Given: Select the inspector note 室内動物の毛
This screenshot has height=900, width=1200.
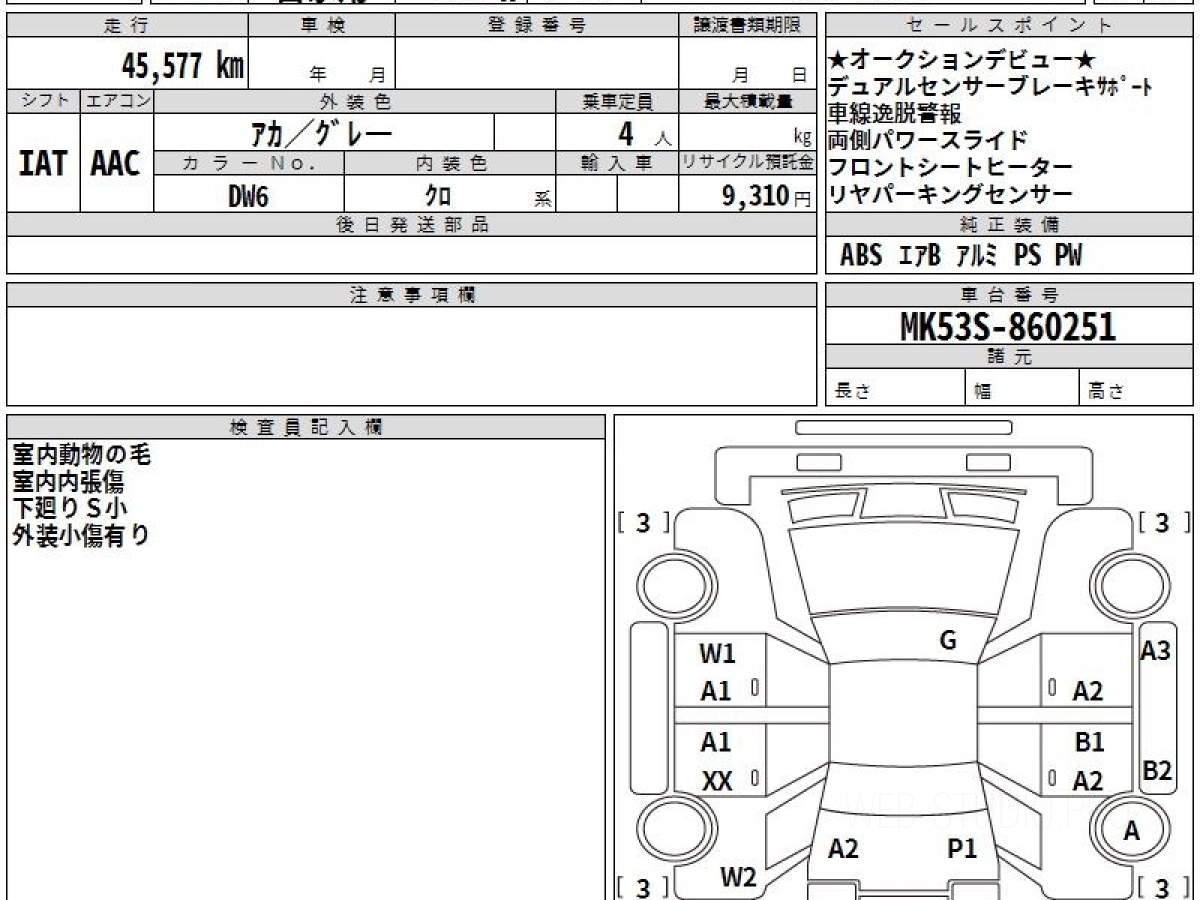Looking at the screenshot, I should [x=81, y=455].
